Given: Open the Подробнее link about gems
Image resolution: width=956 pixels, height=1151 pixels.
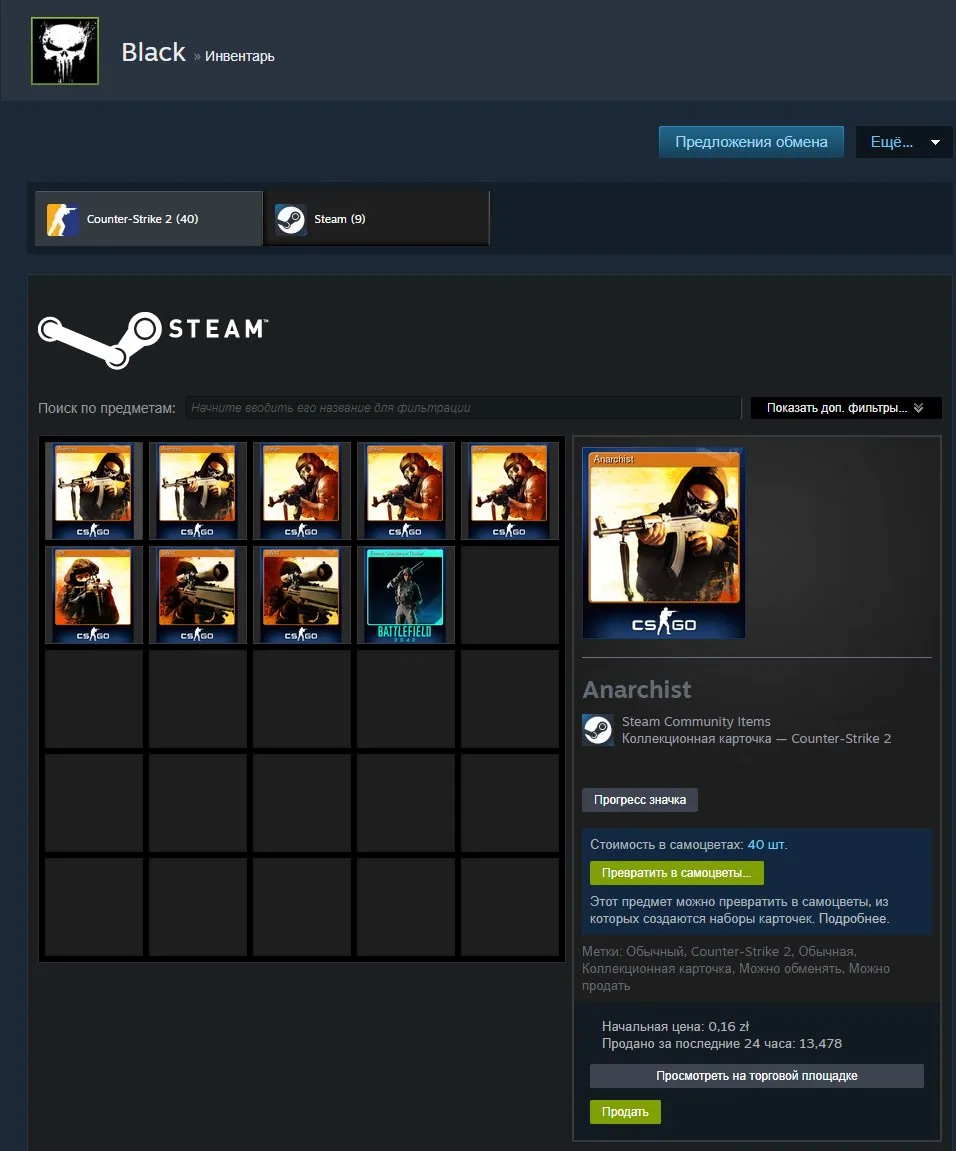Looking at the screenshot, I should [x=854, y=918].
